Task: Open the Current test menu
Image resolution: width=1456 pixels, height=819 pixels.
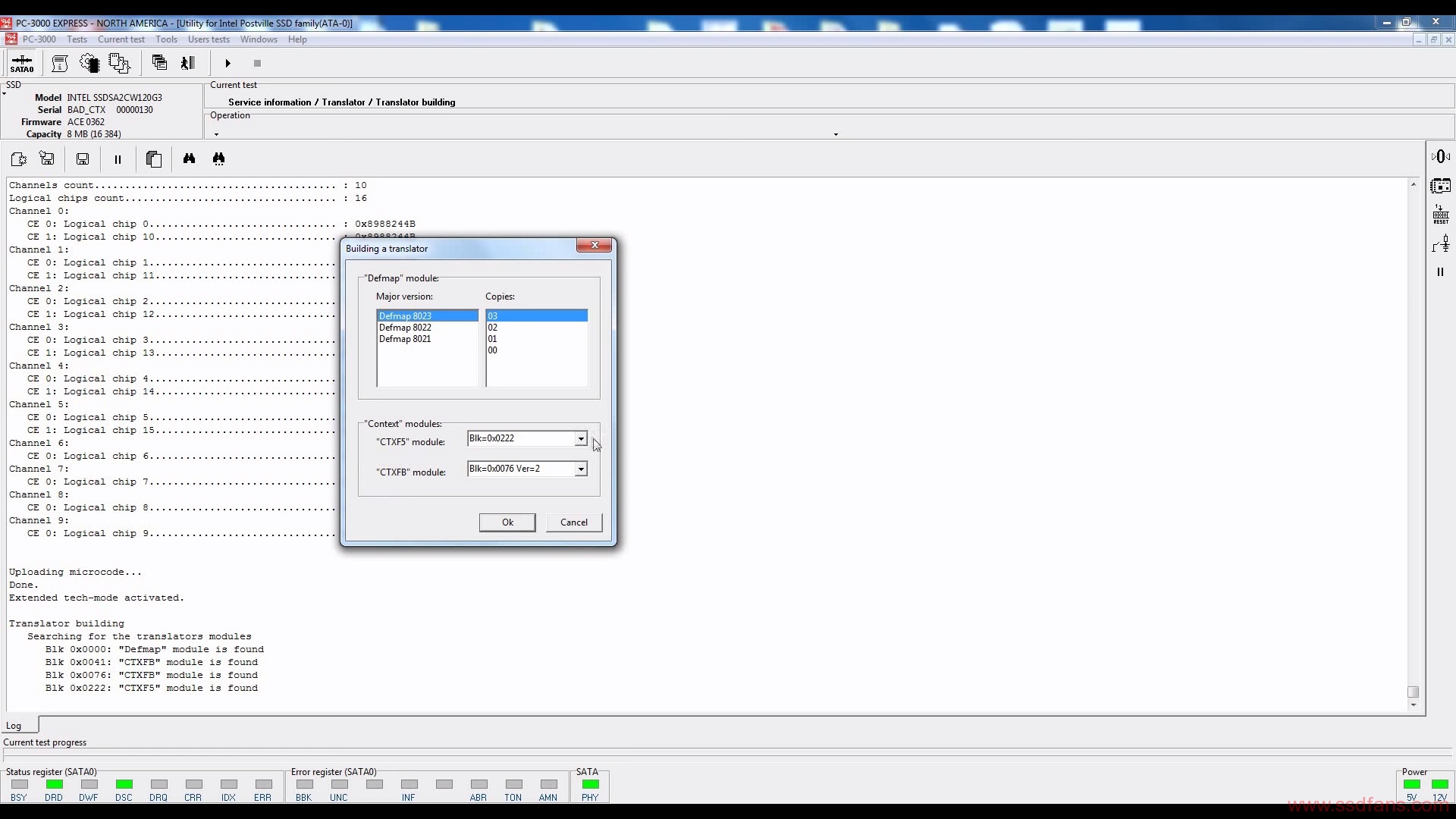Action: [121, 39]
